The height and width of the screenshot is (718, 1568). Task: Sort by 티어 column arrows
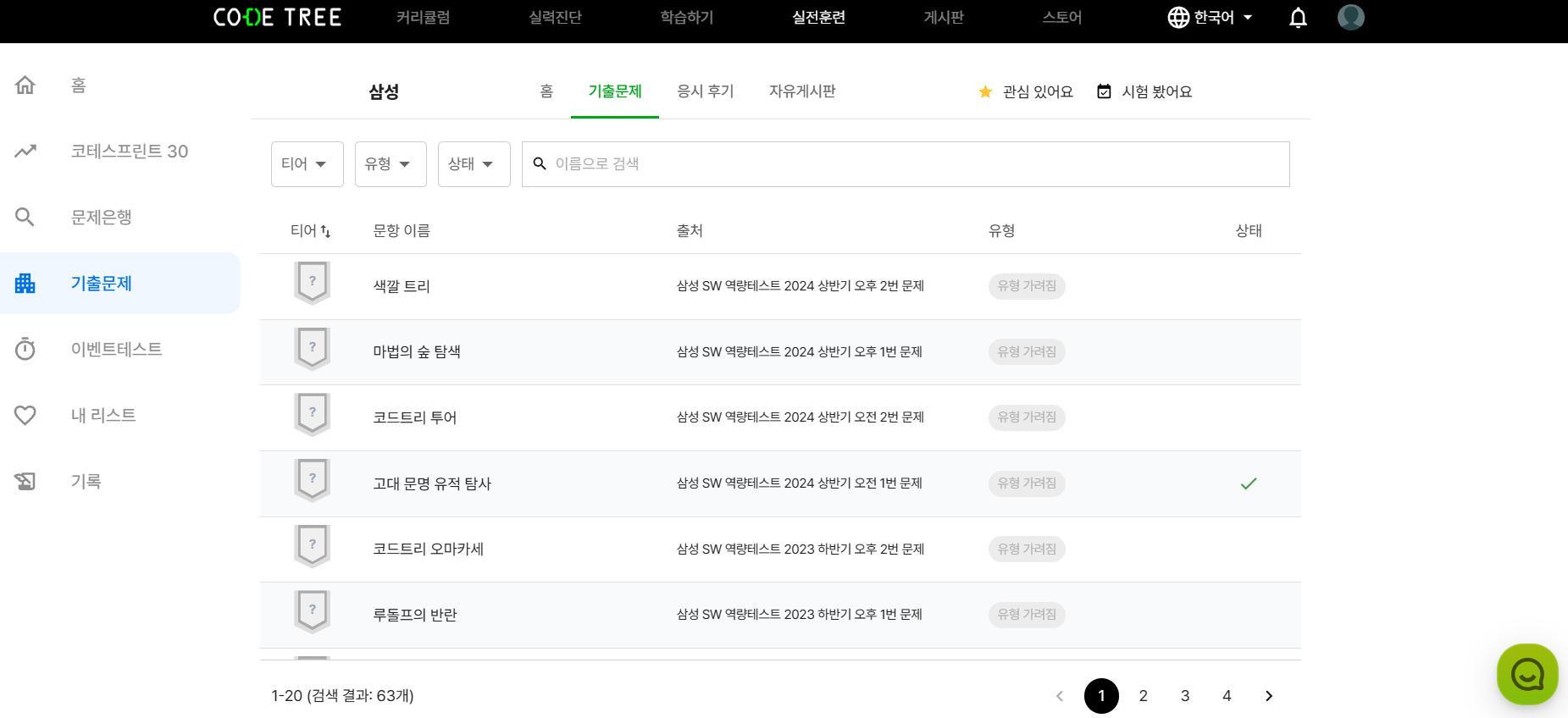tap(325, 231)
